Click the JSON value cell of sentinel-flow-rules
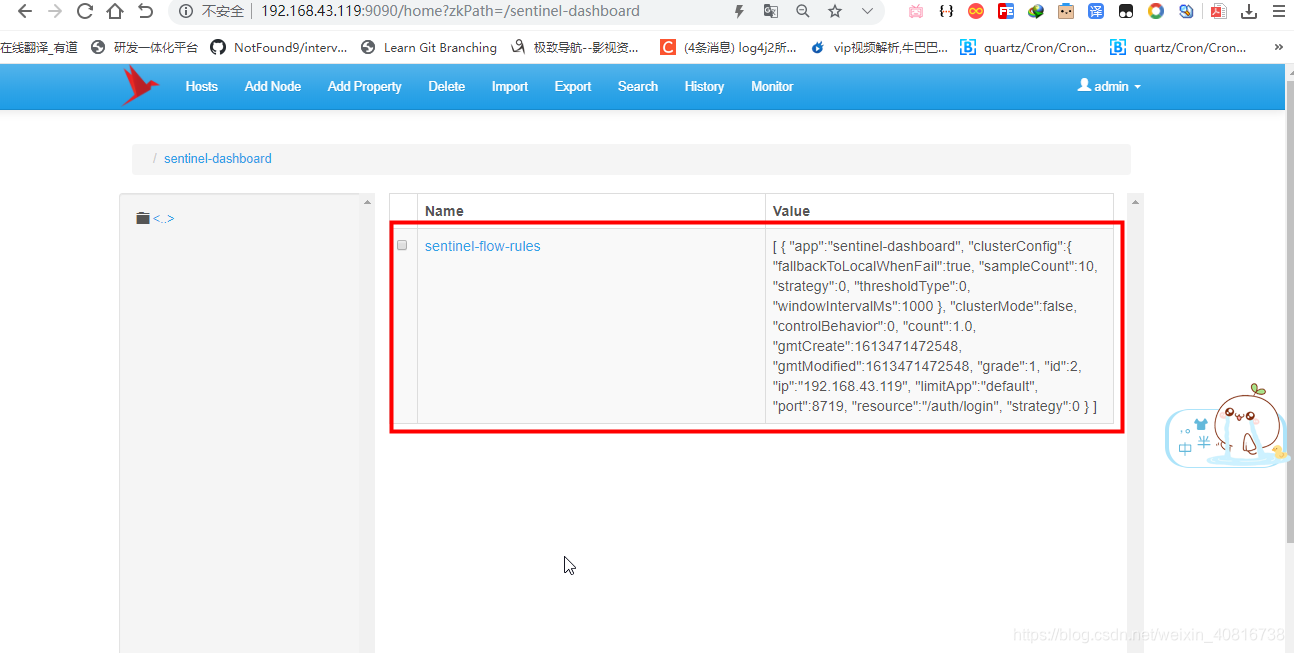 point(938,326)
